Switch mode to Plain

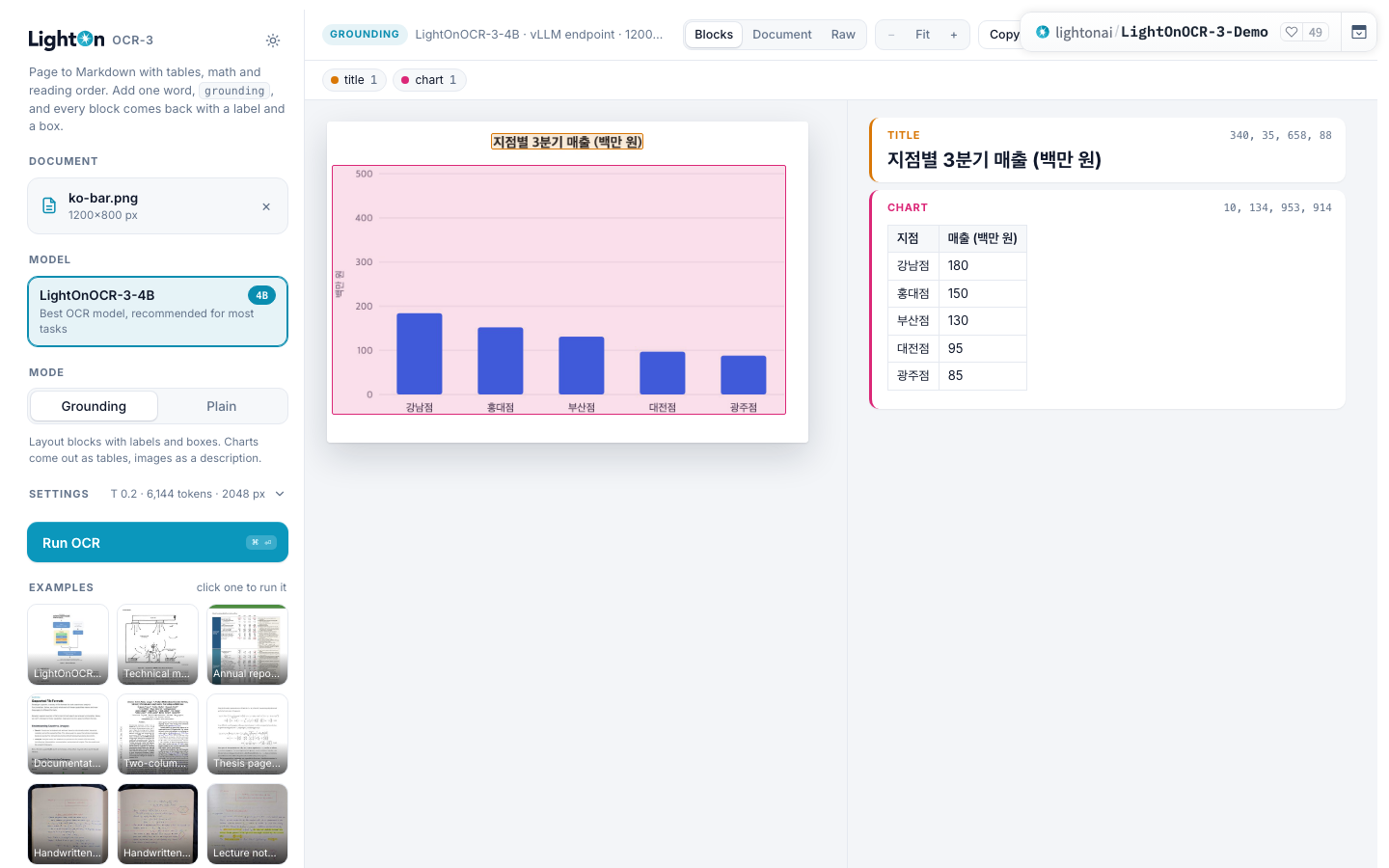click(222, 406)
